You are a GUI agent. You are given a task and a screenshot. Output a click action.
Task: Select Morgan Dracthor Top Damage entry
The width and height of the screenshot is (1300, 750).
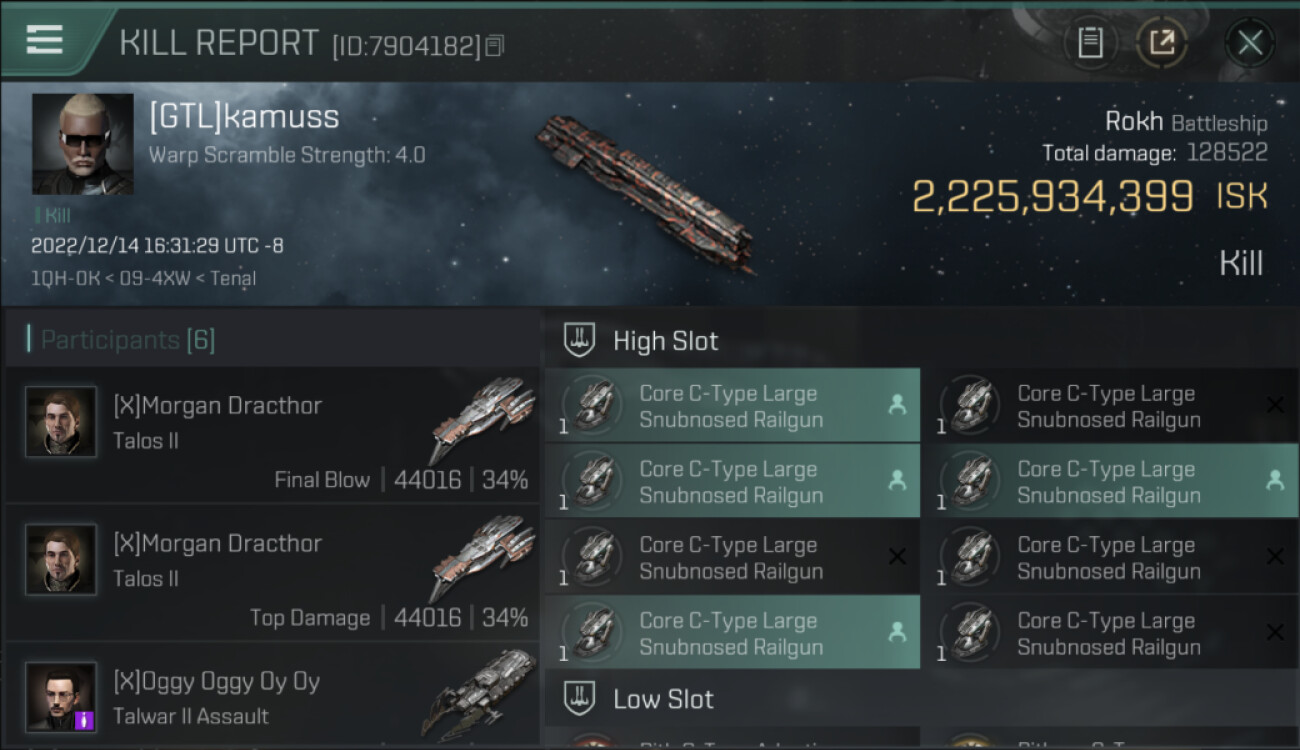[272, 574]
